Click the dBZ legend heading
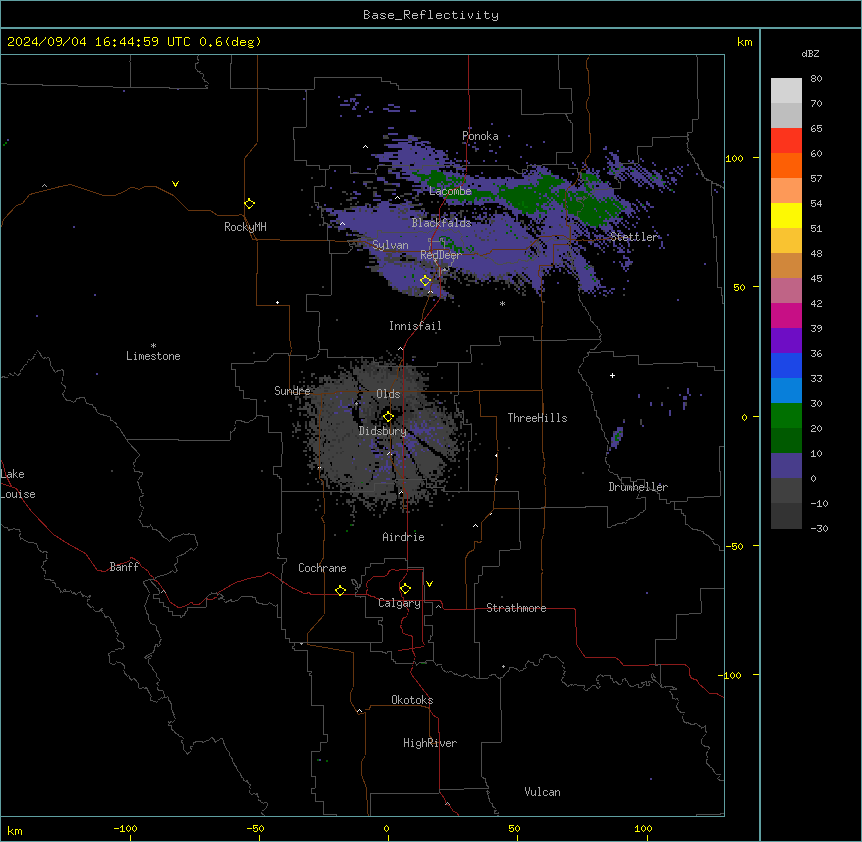 point(810,53)
